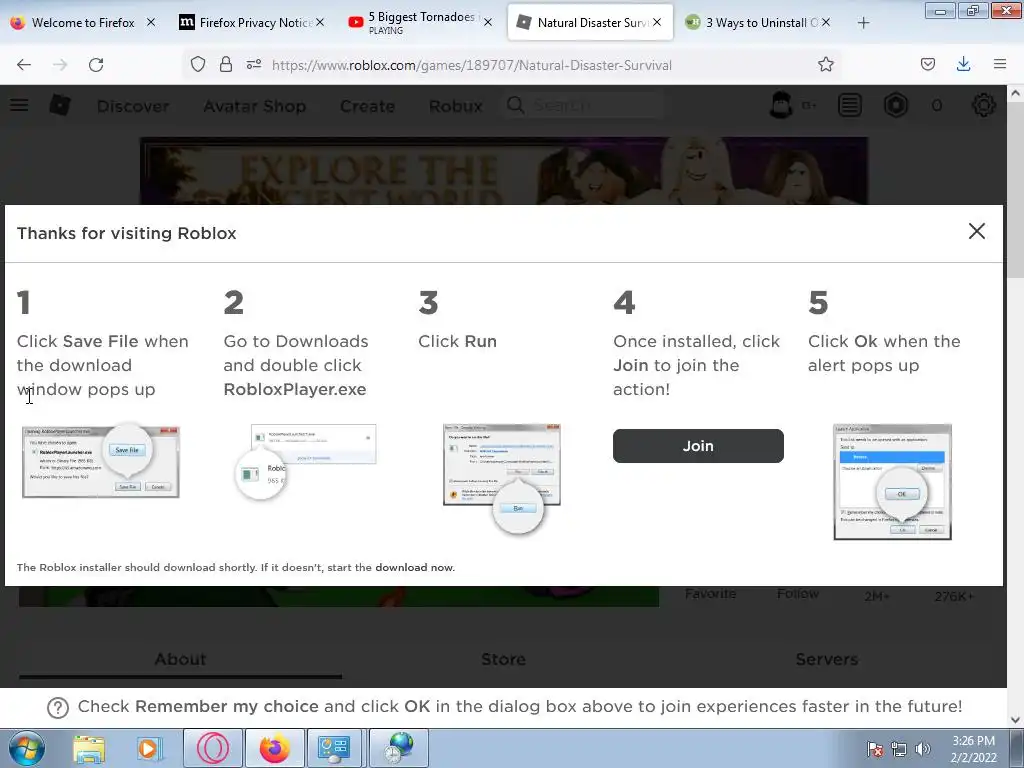
Task: Select the Natural Disaster Survival tab
Action: point(590,23)
